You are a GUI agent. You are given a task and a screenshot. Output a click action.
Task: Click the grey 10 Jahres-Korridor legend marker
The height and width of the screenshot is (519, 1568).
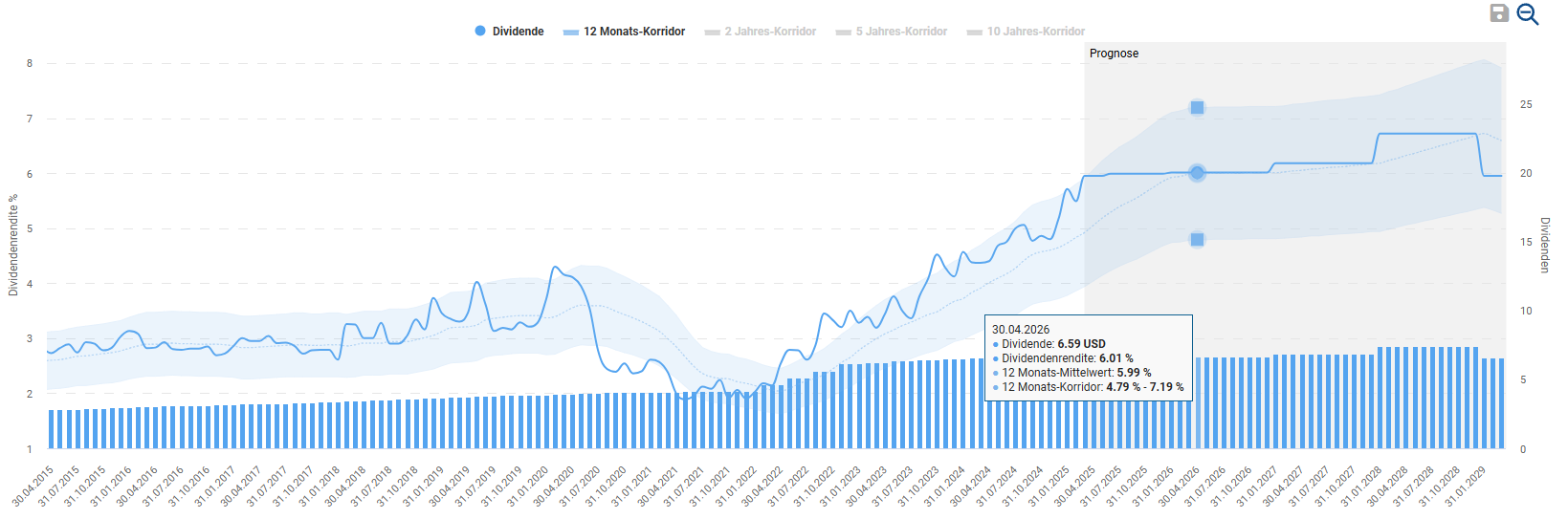(974, 32)
